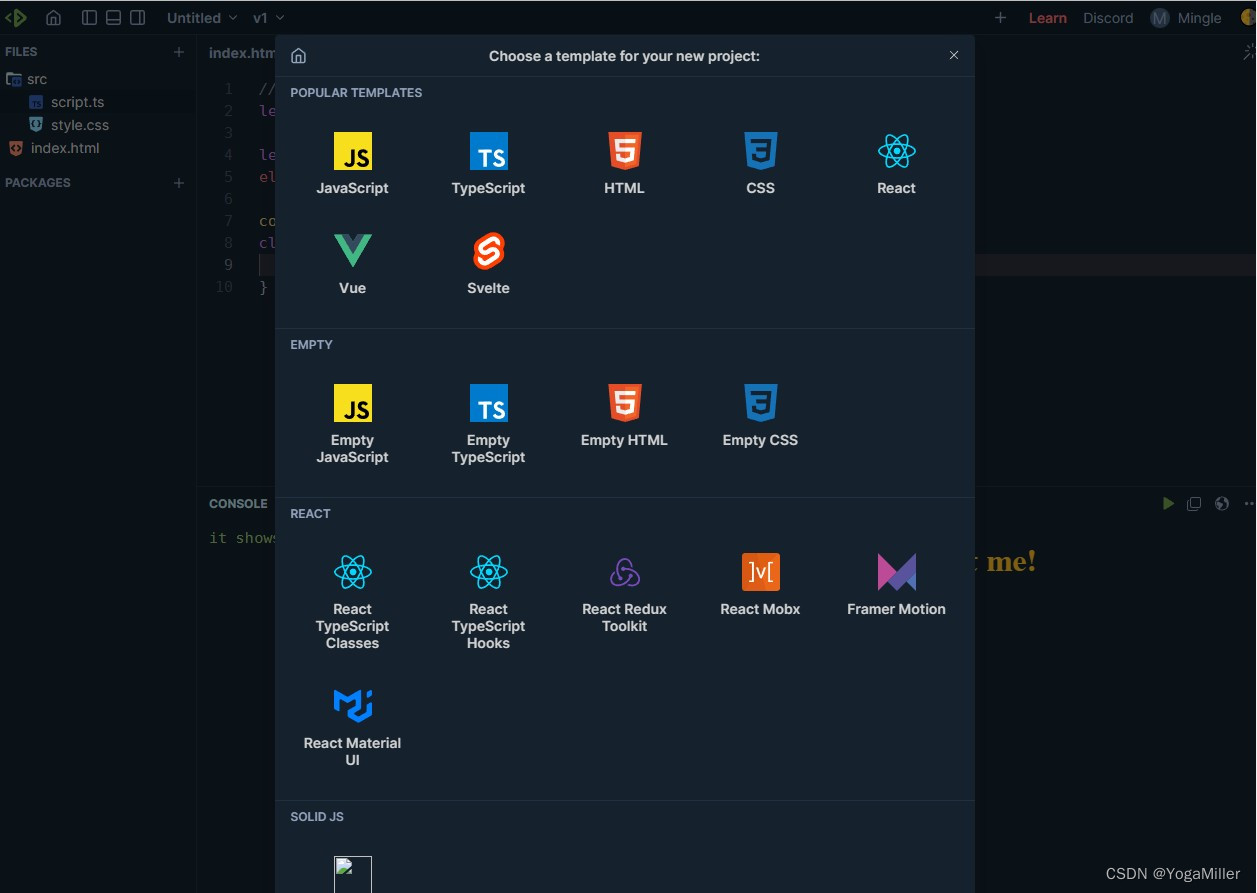The image size is (1257, 893).
Task: Add a new file in Files panel
Action: coord(179,52)
